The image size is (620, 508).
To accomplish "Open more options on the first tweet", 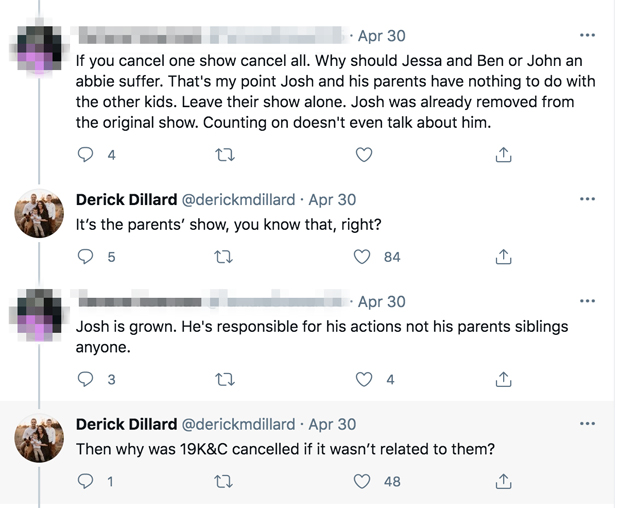I will click(x=587, y=36).
